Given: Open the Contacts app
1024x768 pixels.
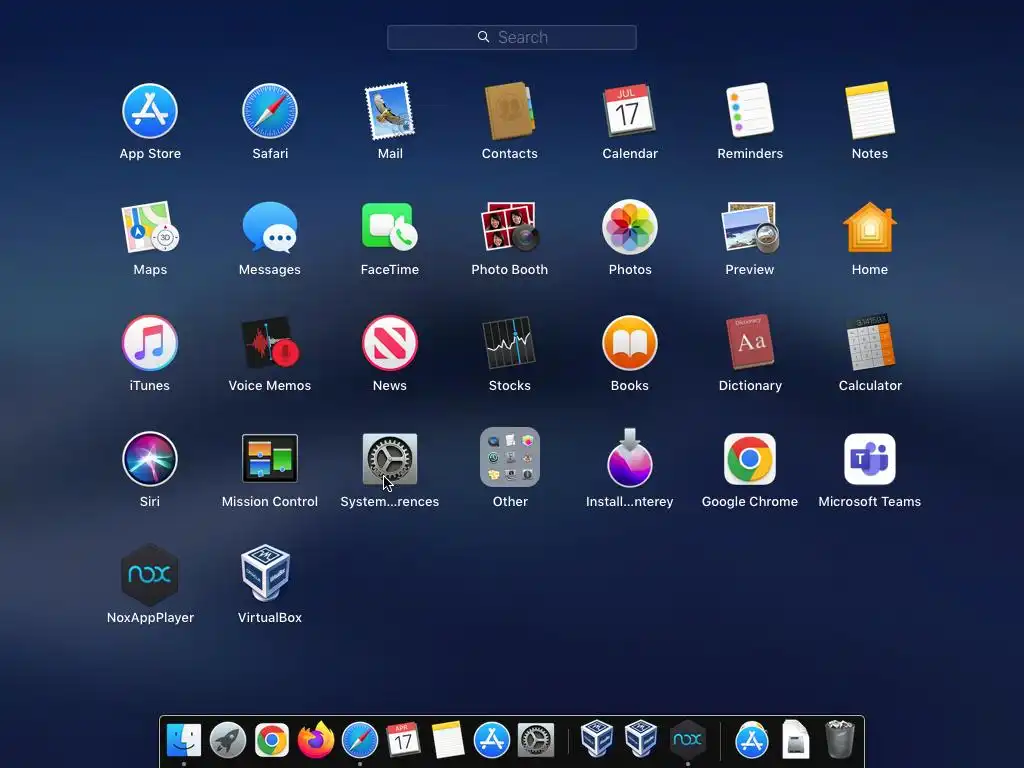Looking at the screenshot, I should coord(509,111).
